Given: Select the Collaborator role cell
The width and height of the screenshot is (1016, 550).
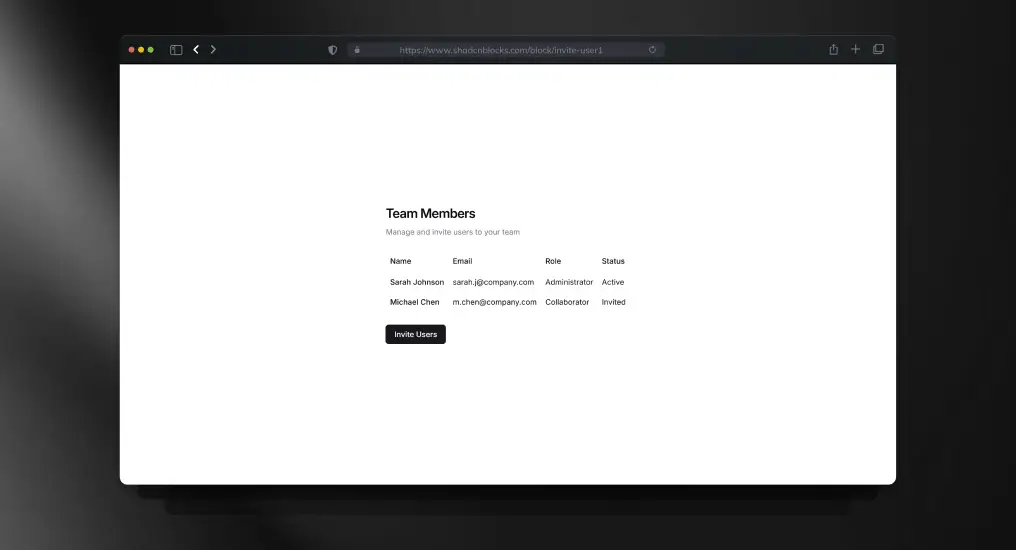Looking at the screenshot, I should (x=567, y=302).
